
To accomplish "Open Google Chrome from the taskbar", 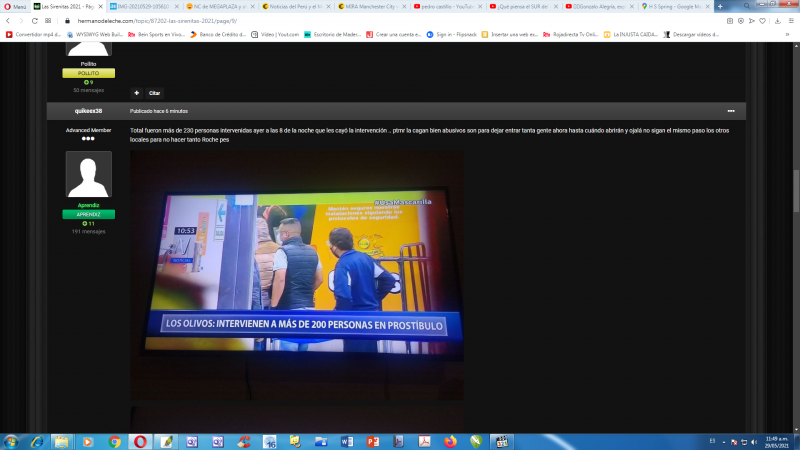I will (x=115, y=441).
